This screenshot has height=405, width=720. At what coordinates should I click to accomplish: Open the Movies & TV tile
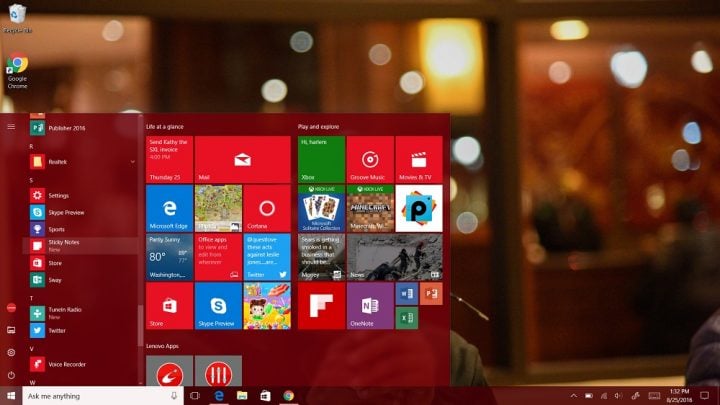click(419, 159)
